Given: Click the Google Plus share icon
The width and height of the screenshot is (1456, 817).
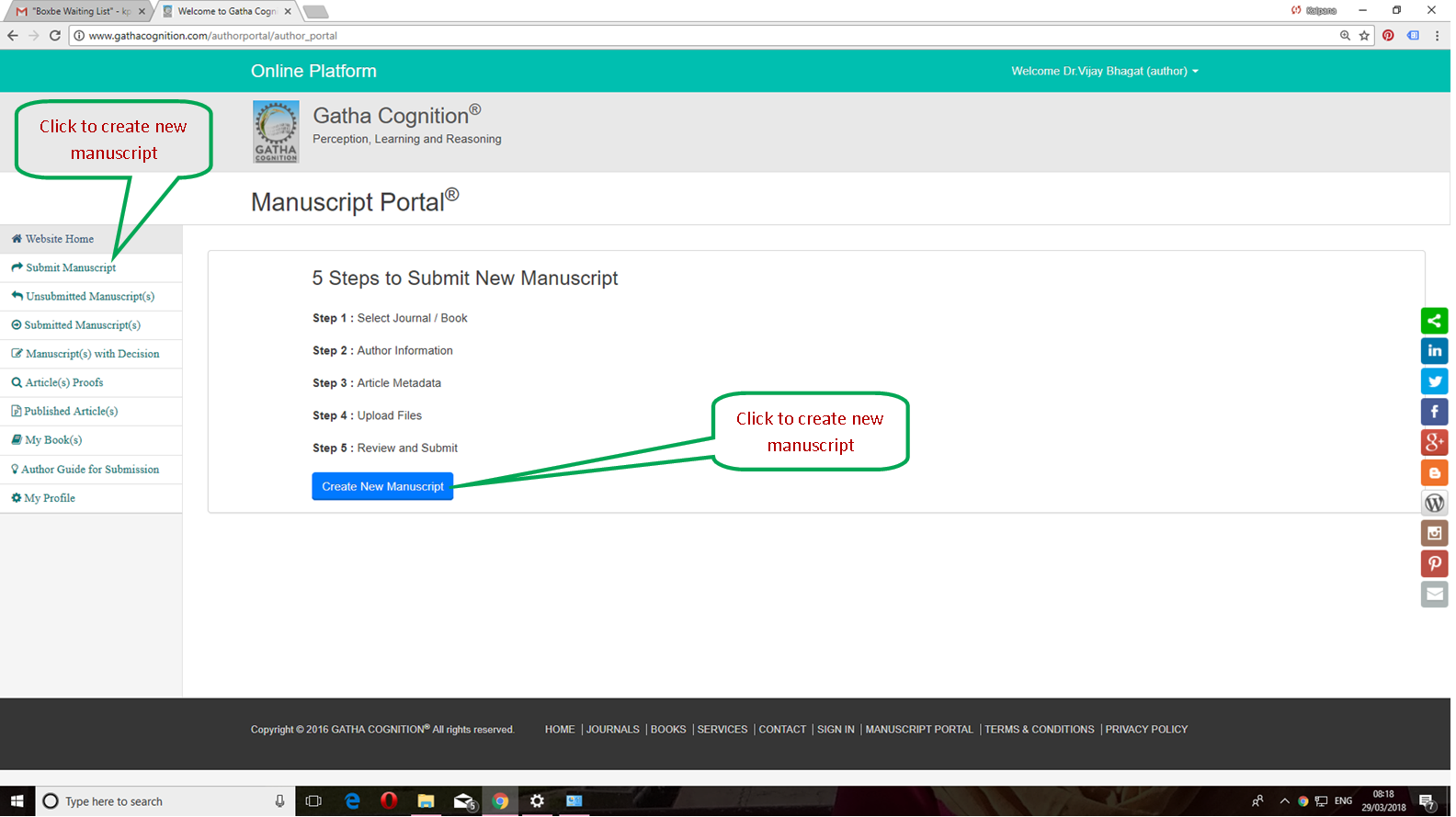Looking at the screenshot, I should (1434, 442).
